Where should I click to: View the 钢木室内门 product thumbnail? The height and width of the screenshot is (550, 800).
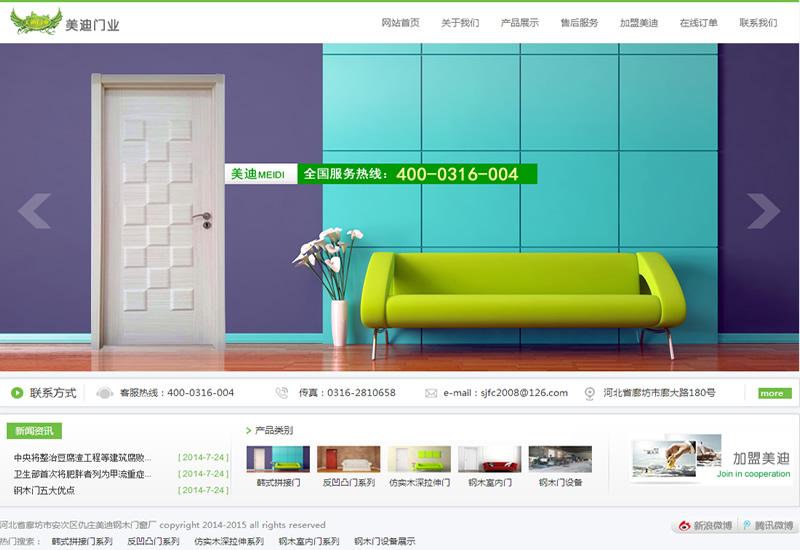(x=490, y=459)
